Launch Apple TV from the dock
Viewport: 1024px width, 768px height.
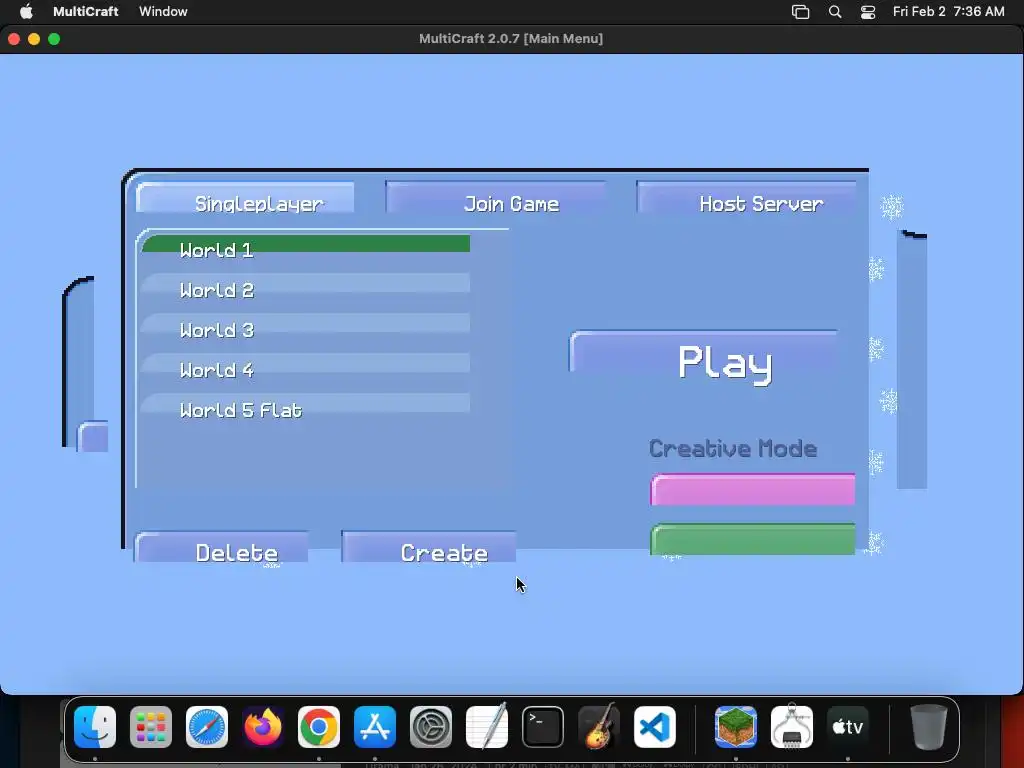(x=848, y=727)
